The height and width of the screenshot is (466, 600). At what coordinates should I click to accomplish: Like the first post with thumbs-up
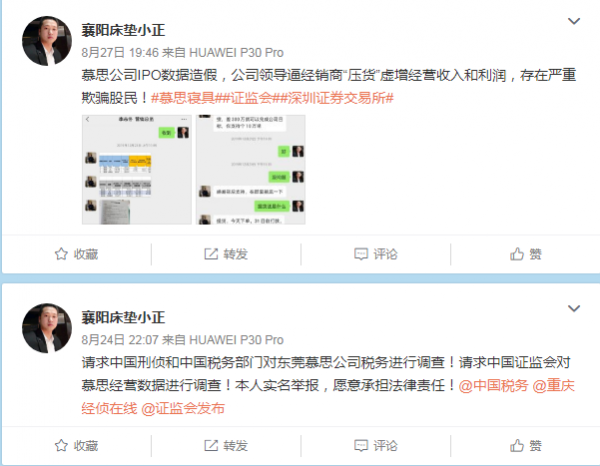click(525, 254)
